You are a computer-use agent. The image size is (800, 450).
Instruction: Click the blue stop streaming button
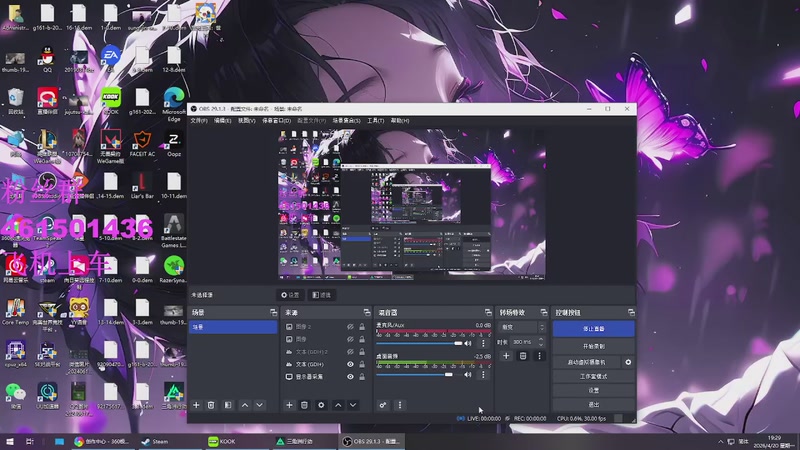click(593, 329)
